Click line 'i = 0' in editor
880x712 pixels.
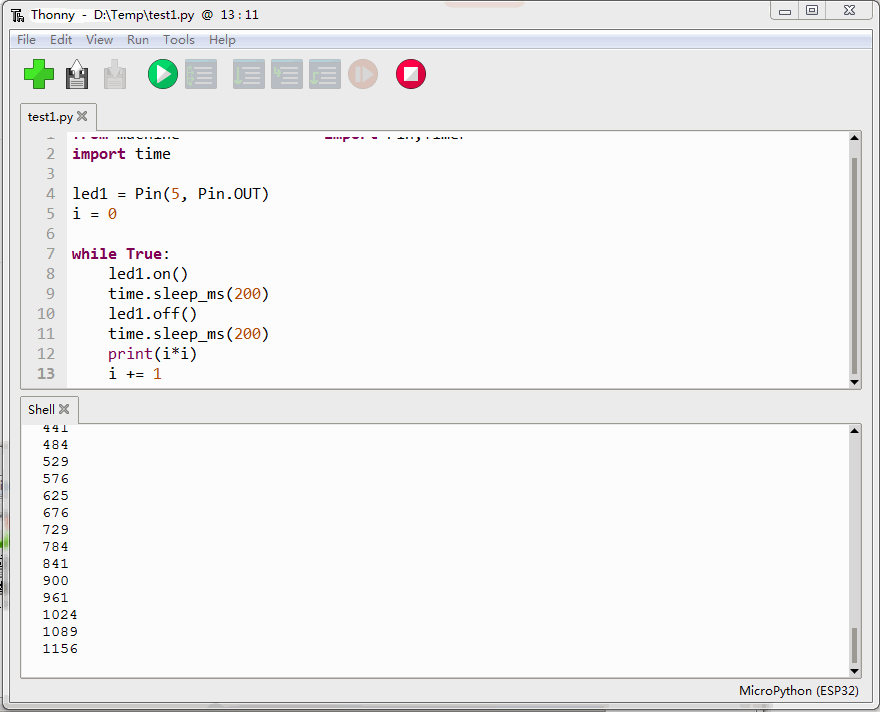94,214
